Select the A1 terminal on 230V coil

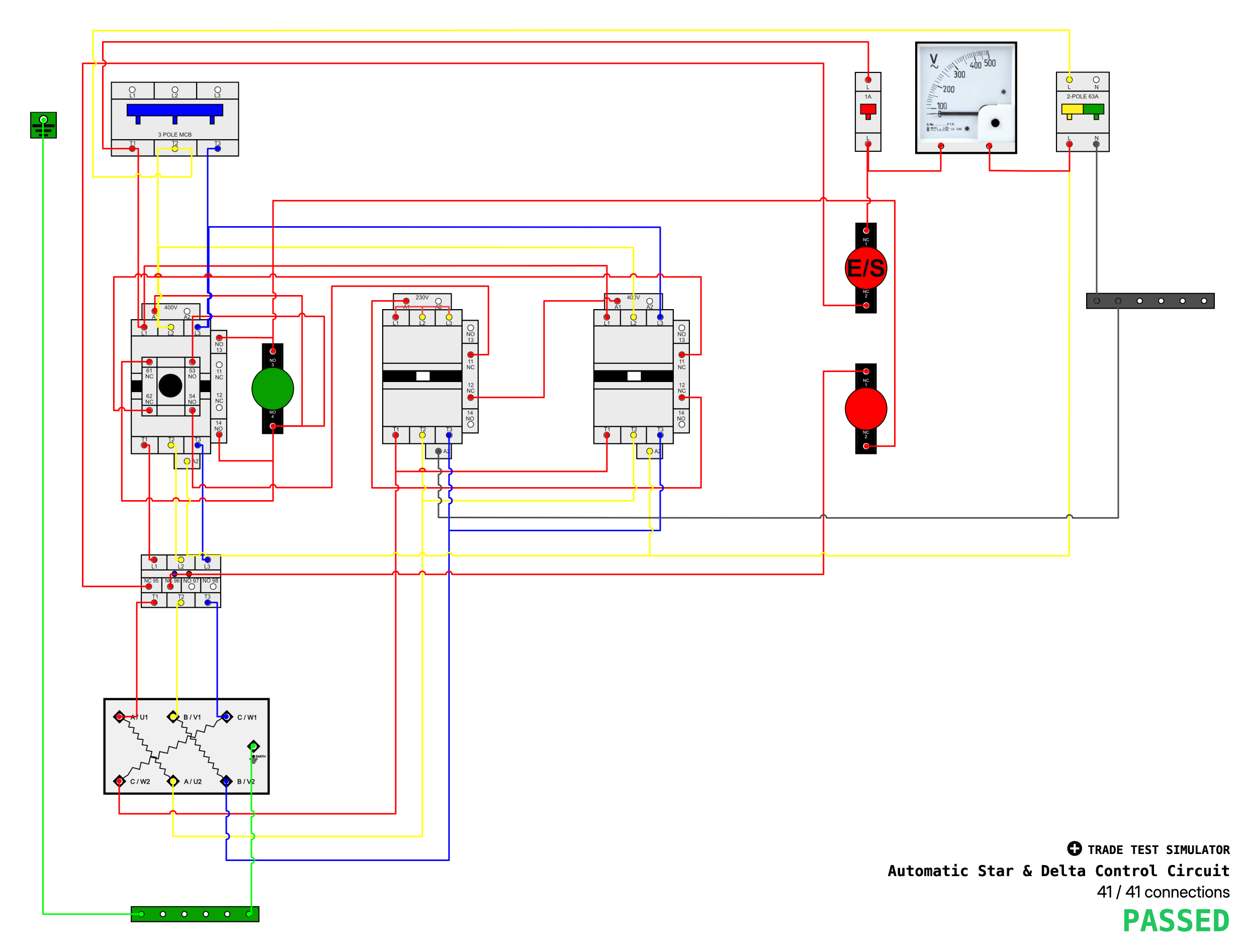[x=406, y=302]
